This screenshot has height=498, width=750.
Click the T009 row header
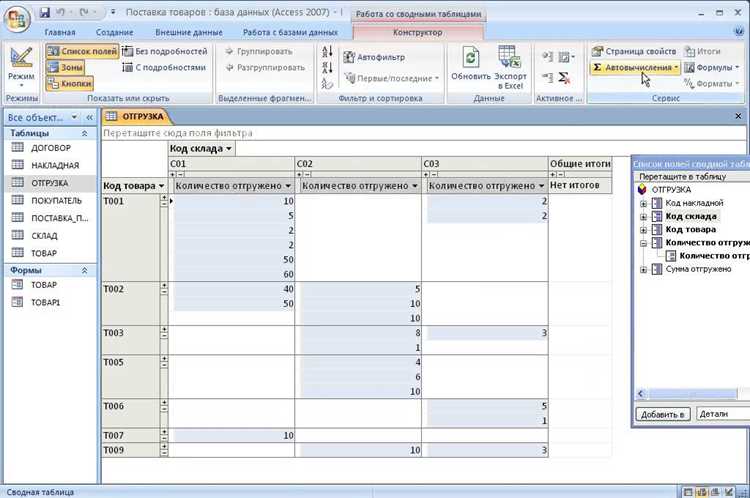[x=131, y=450]
